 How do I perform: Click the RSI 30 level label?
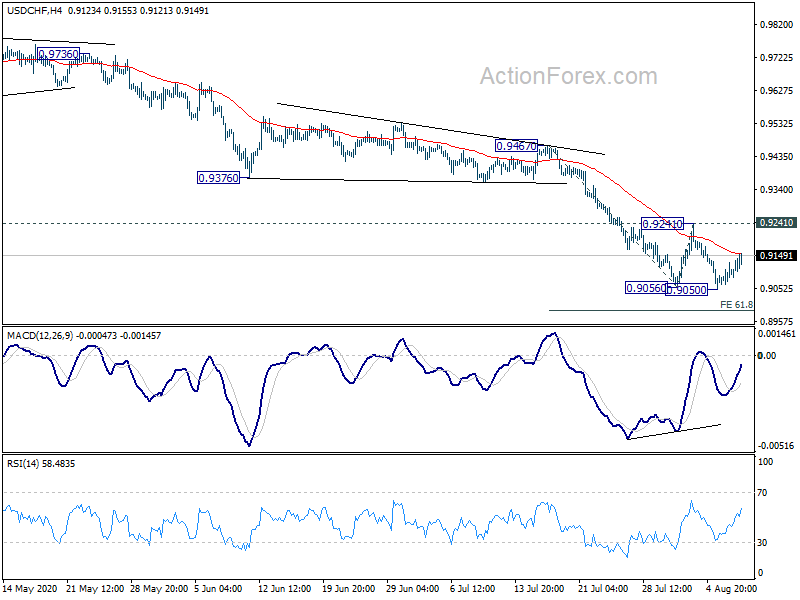[762, 543]
